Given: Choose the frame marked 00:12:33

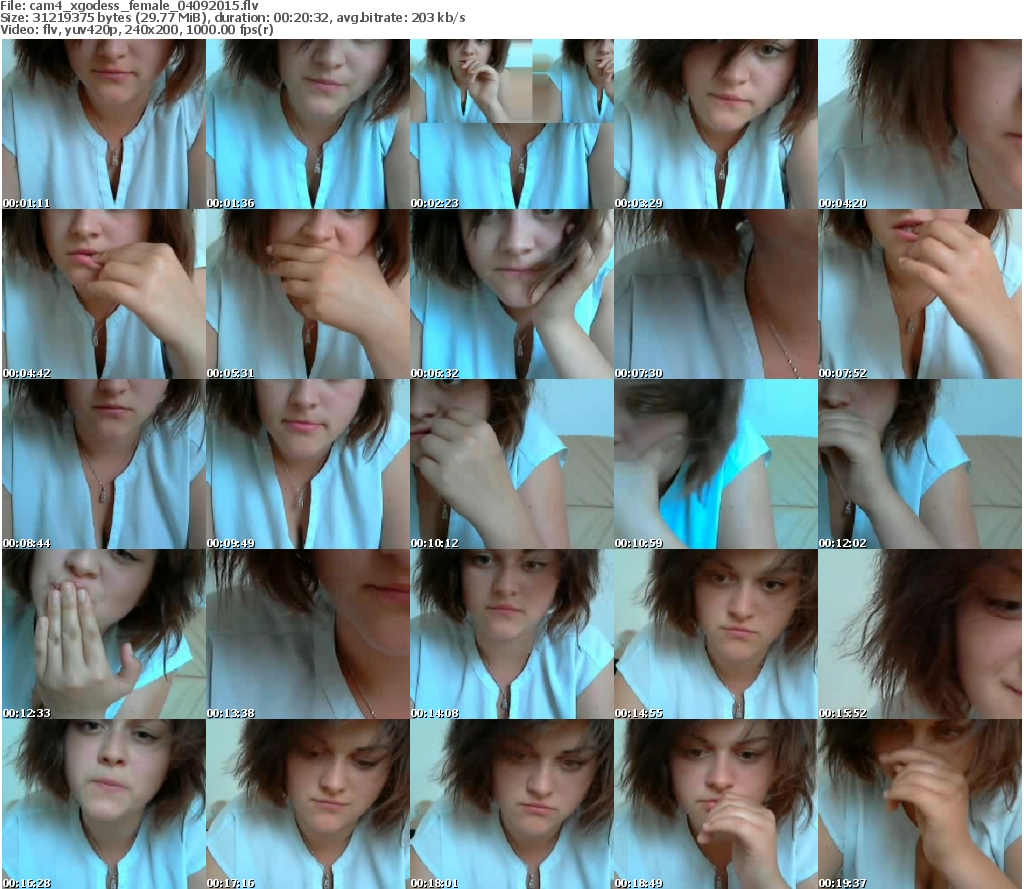Looking at the screenshot, I should coord(104,634).
